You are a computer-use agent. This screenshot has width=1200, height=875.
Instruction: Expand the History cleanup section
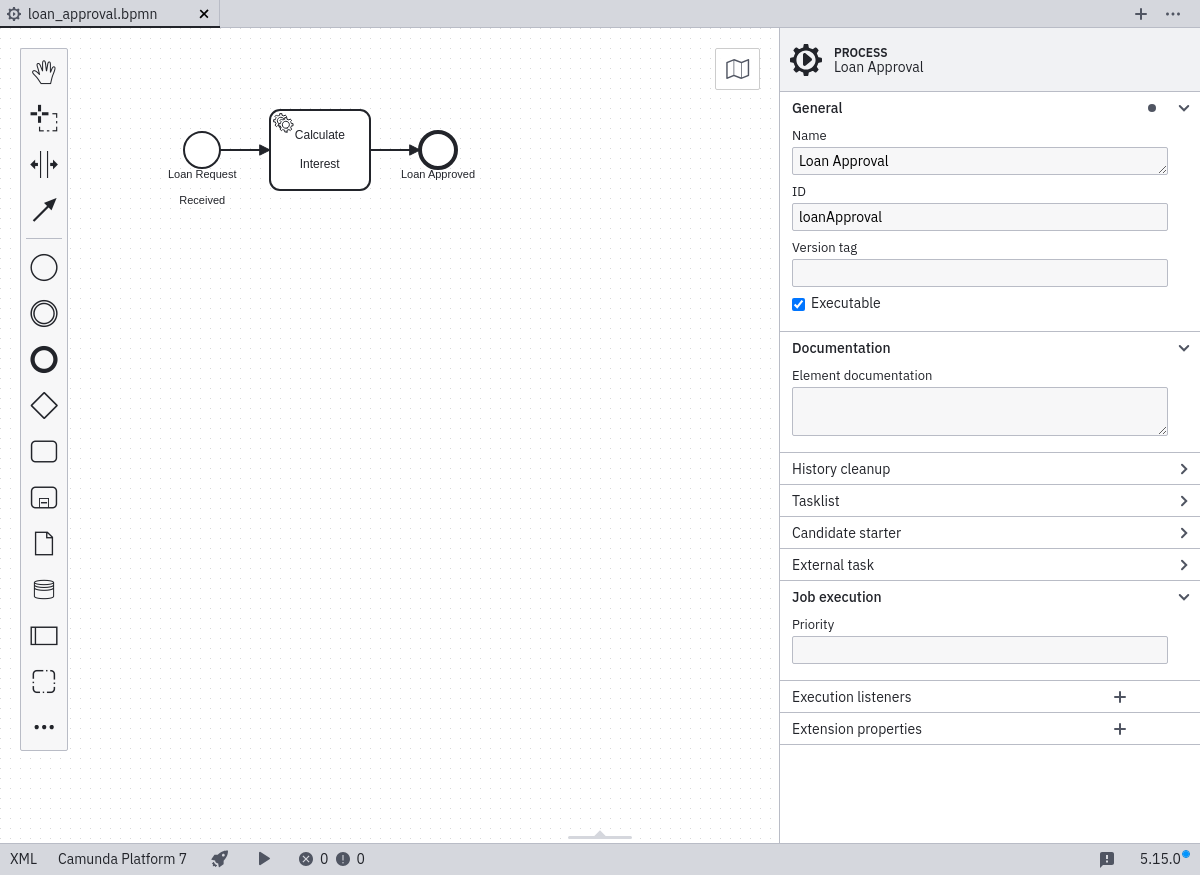pyautogui.click(x=1183, y=469)
